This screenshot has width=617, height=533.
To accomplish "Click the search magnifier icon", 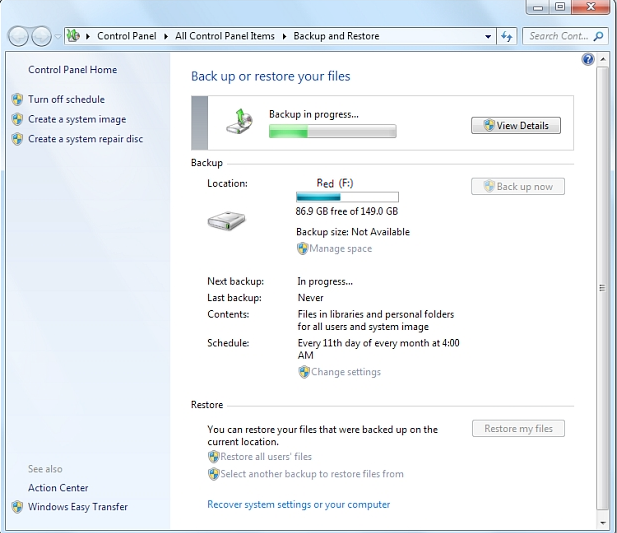I will click(598, 36).
